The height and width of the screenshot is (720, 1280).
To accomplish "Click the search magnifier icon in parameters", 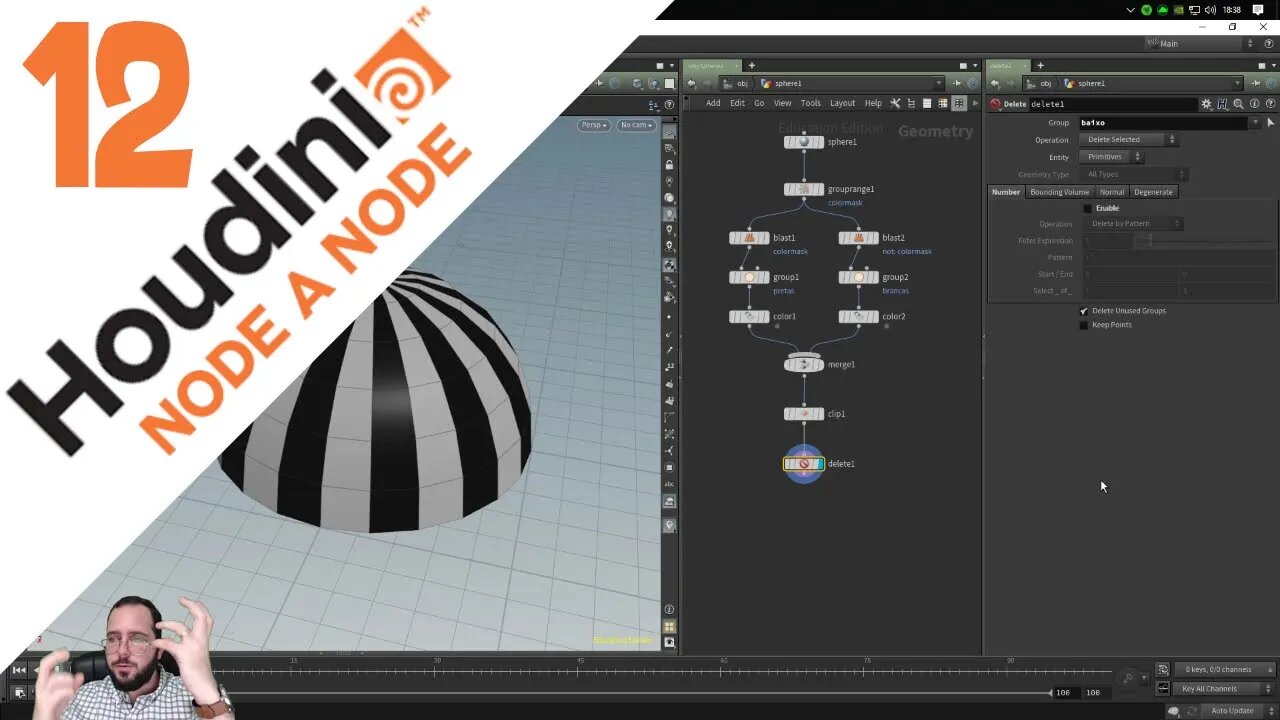I will (x=1239, y=104).
